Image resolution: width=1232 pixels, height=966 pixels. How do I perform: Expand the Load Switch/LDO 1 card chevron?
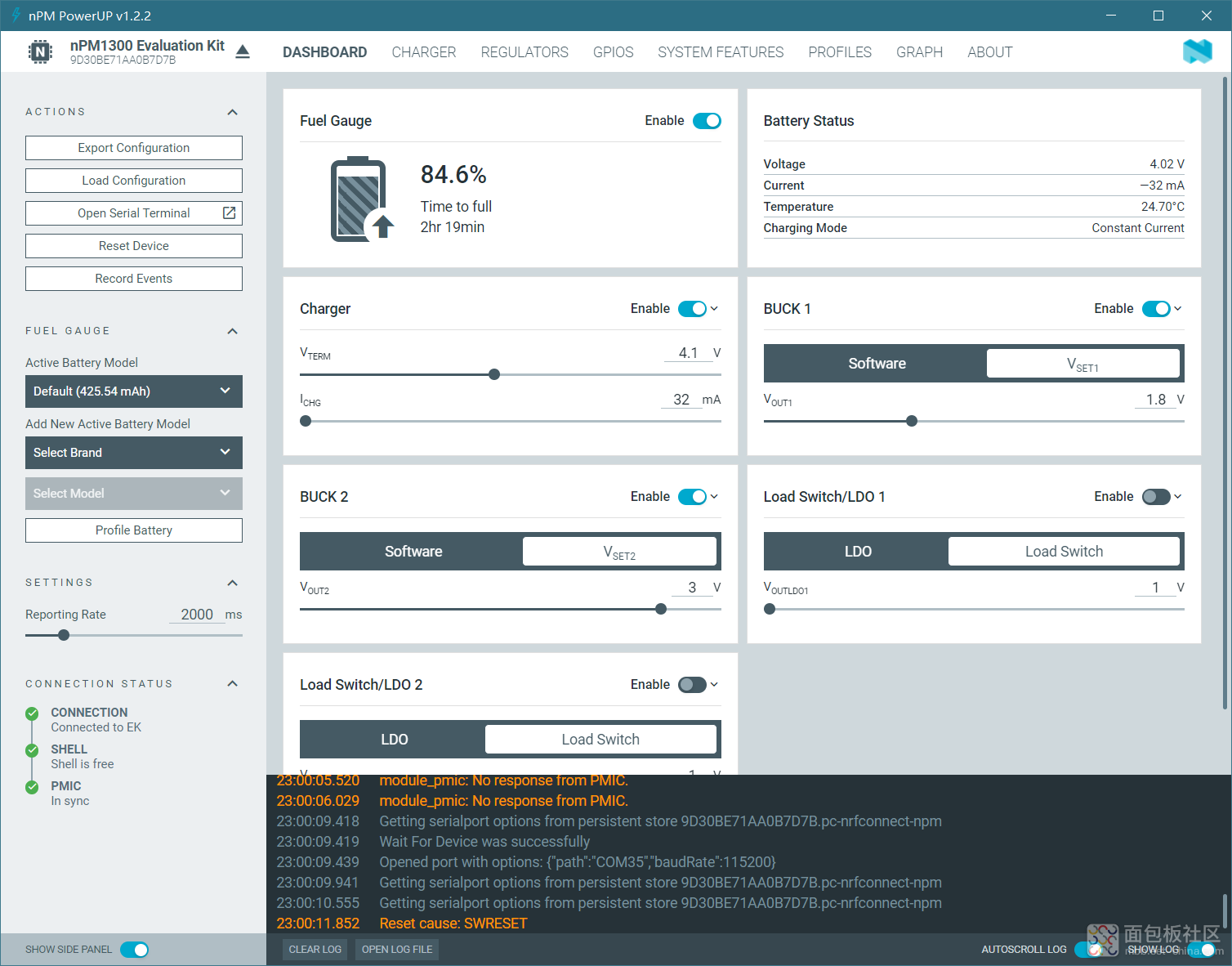coord(1178,497)
